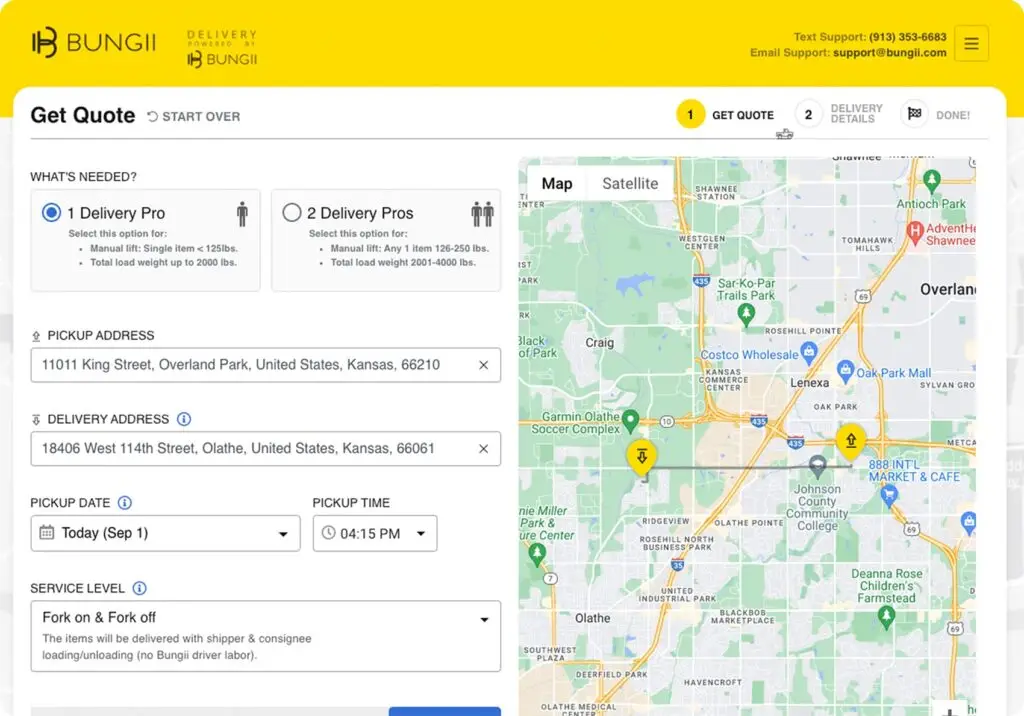The height and width of the screenshot is (716, 1024).
Task: Click the Olathe city label on map
Action: (592, 618)
